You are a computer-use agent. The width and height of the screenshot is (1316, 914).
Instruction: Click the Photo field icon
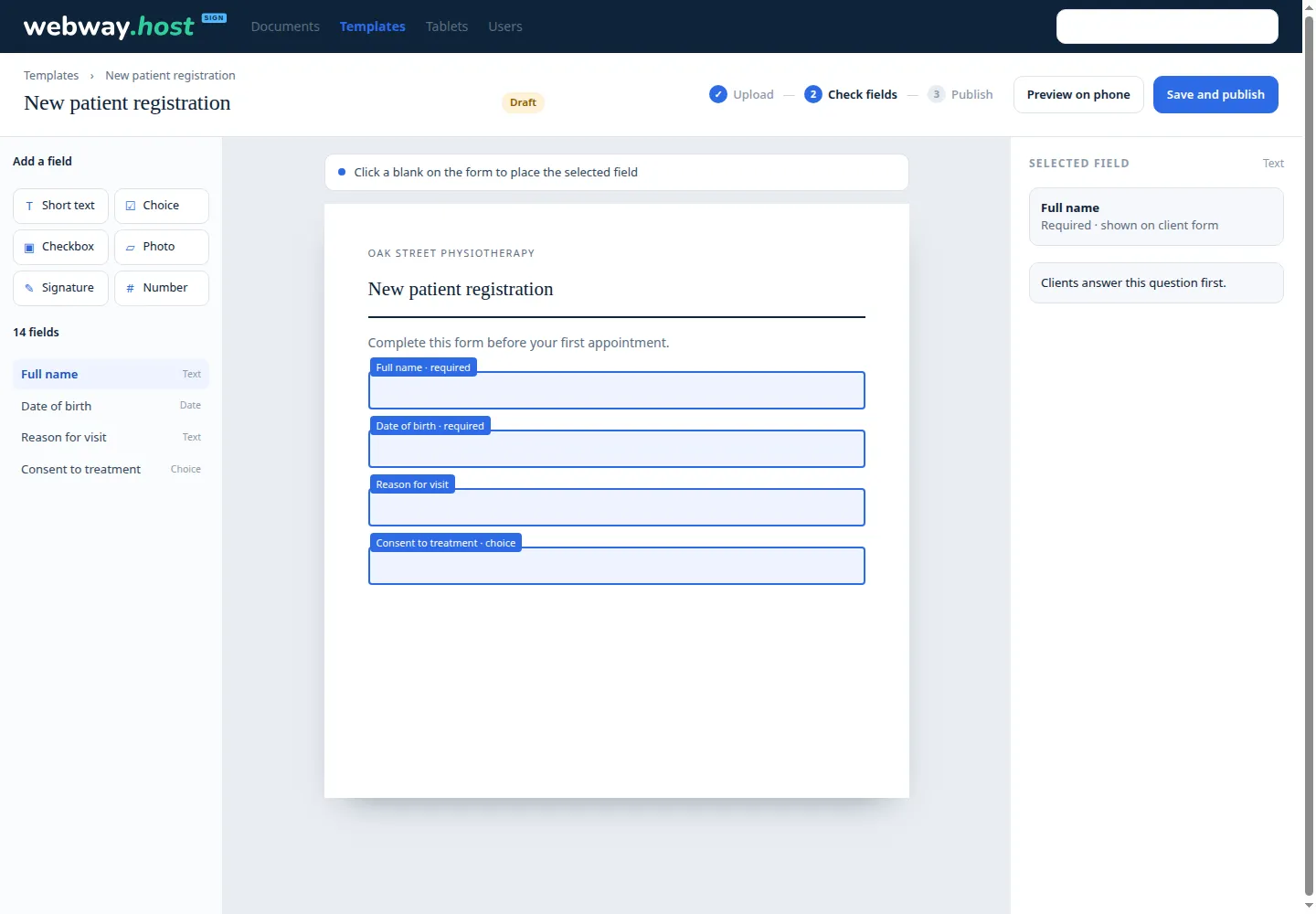(x=131, y=248)
